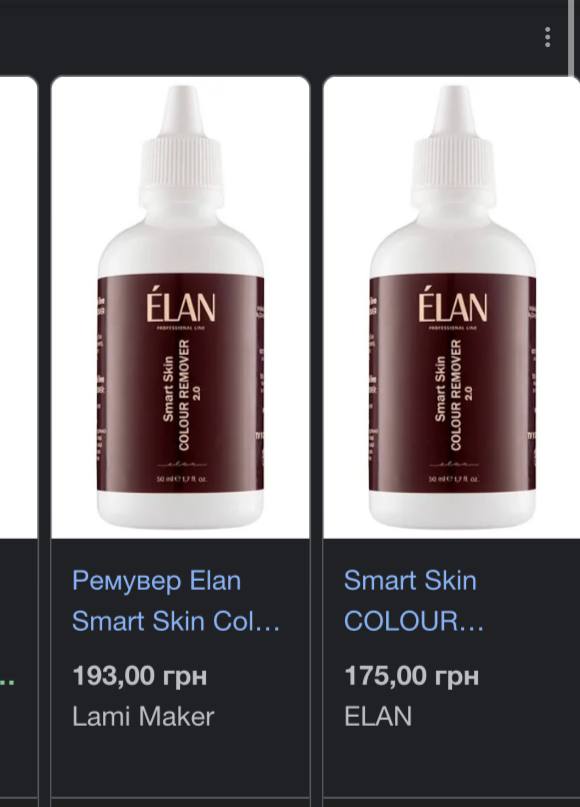Click the partially visible left product card
This screenshot has width=580, height=807.
pyautogui.click(x=19, y=437)
